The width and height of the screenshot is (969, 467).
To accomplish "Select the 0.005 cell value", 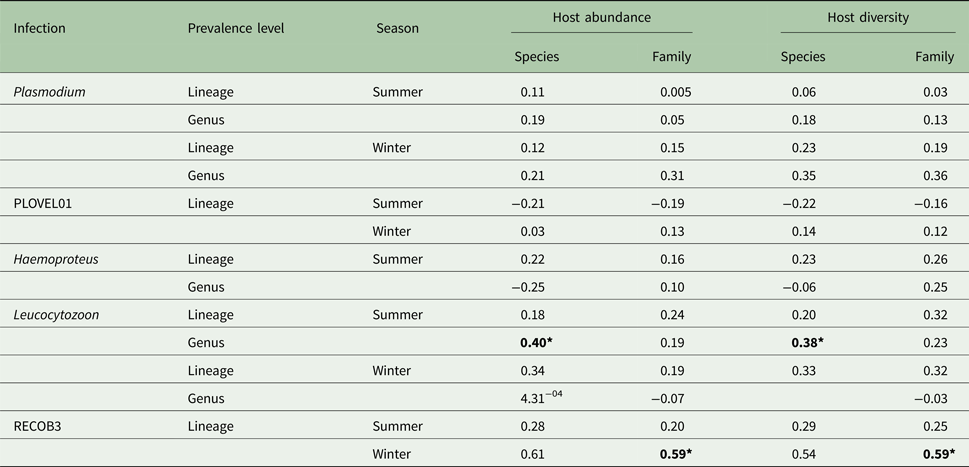I will coord(675,92).
